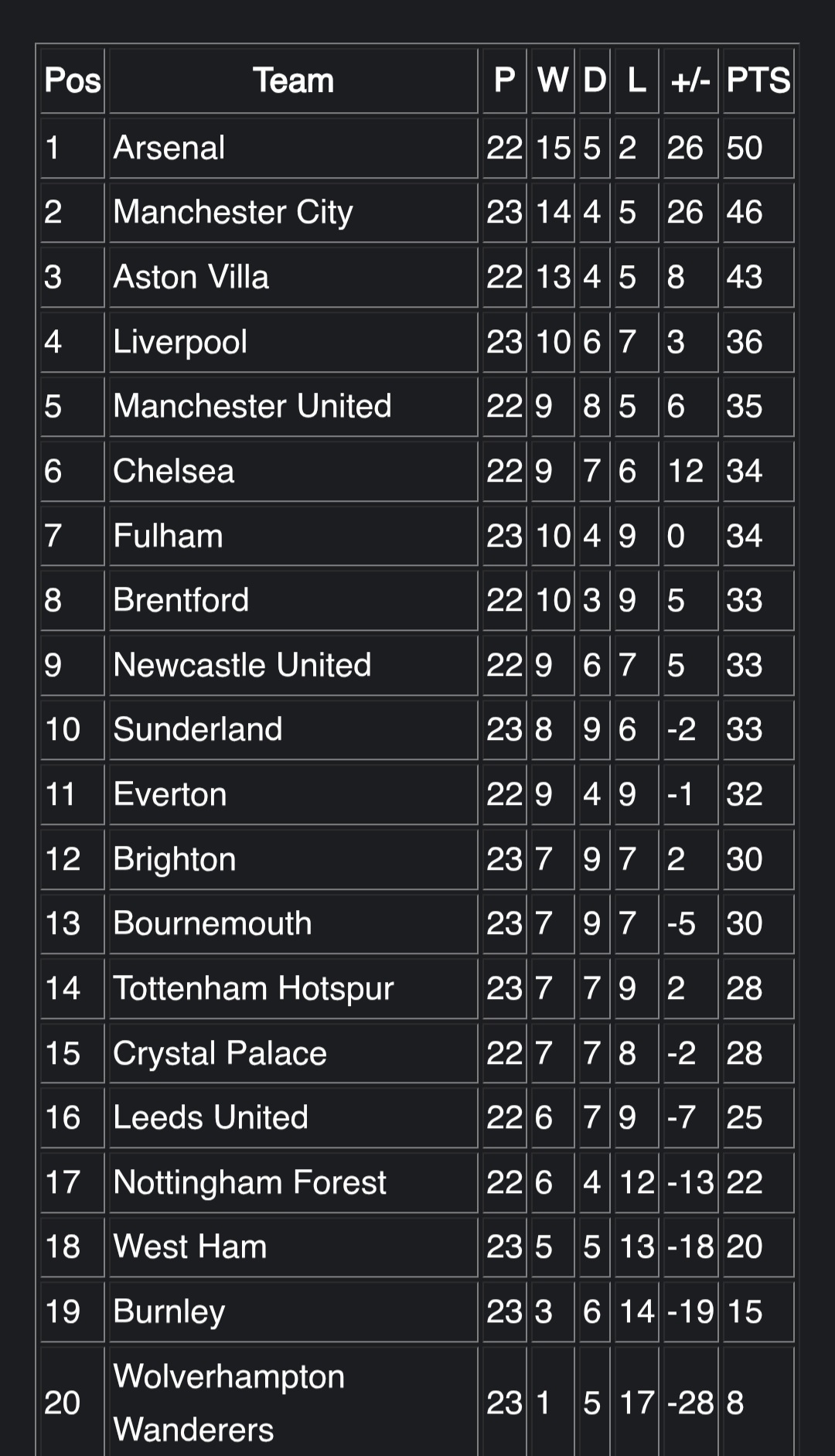Click on Liverpool team name
This screenshot has height=1456, width=835.
tap(180, 342)
